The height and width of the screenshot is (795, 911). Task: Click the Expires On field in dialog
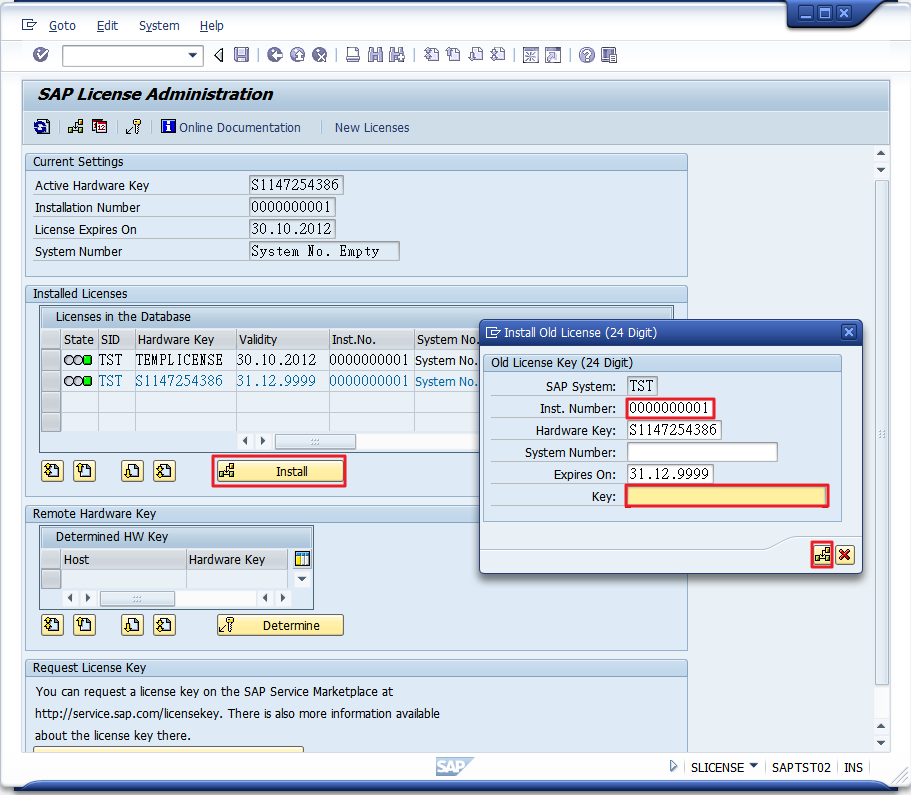coord(670,474)
